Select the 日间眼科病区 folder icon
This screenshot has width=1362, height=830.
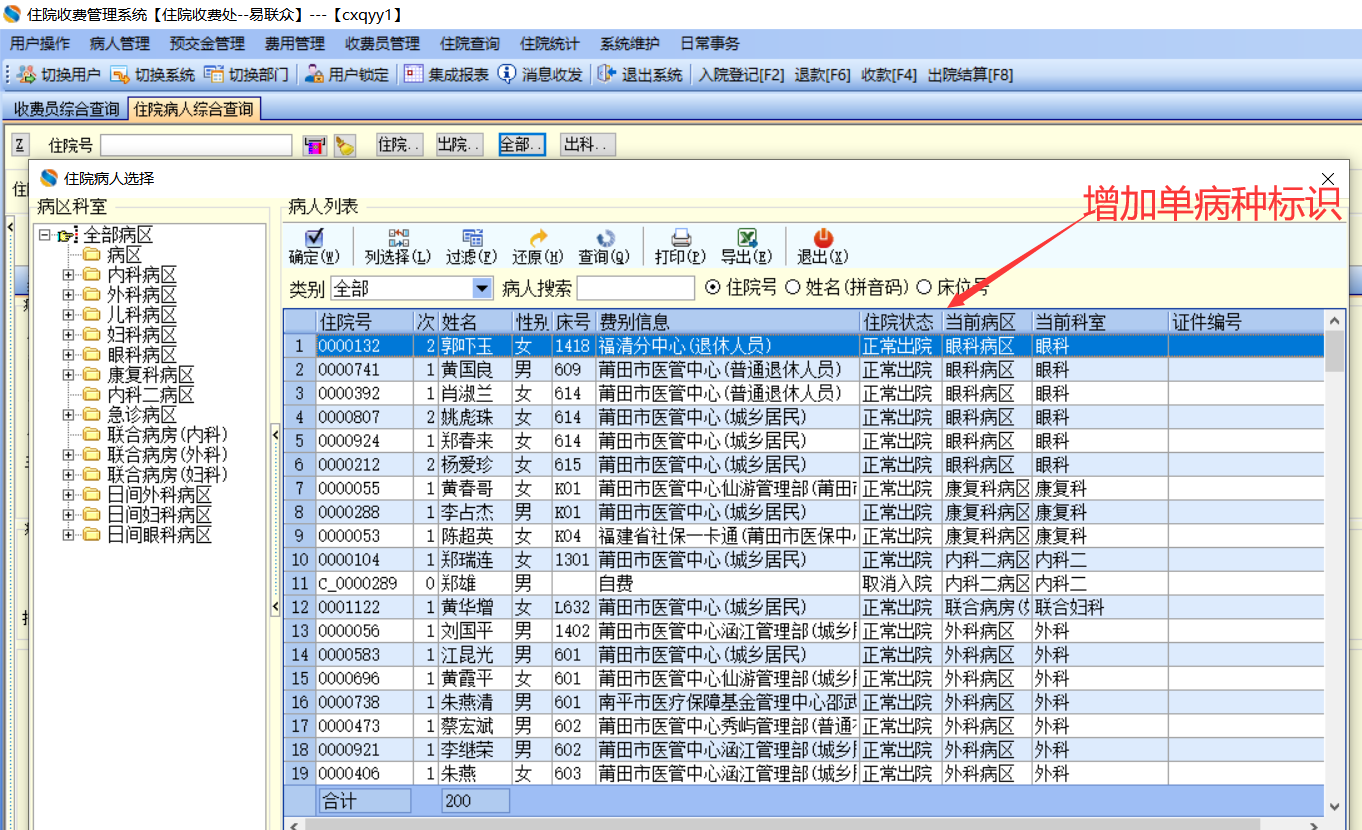(92, 535)
